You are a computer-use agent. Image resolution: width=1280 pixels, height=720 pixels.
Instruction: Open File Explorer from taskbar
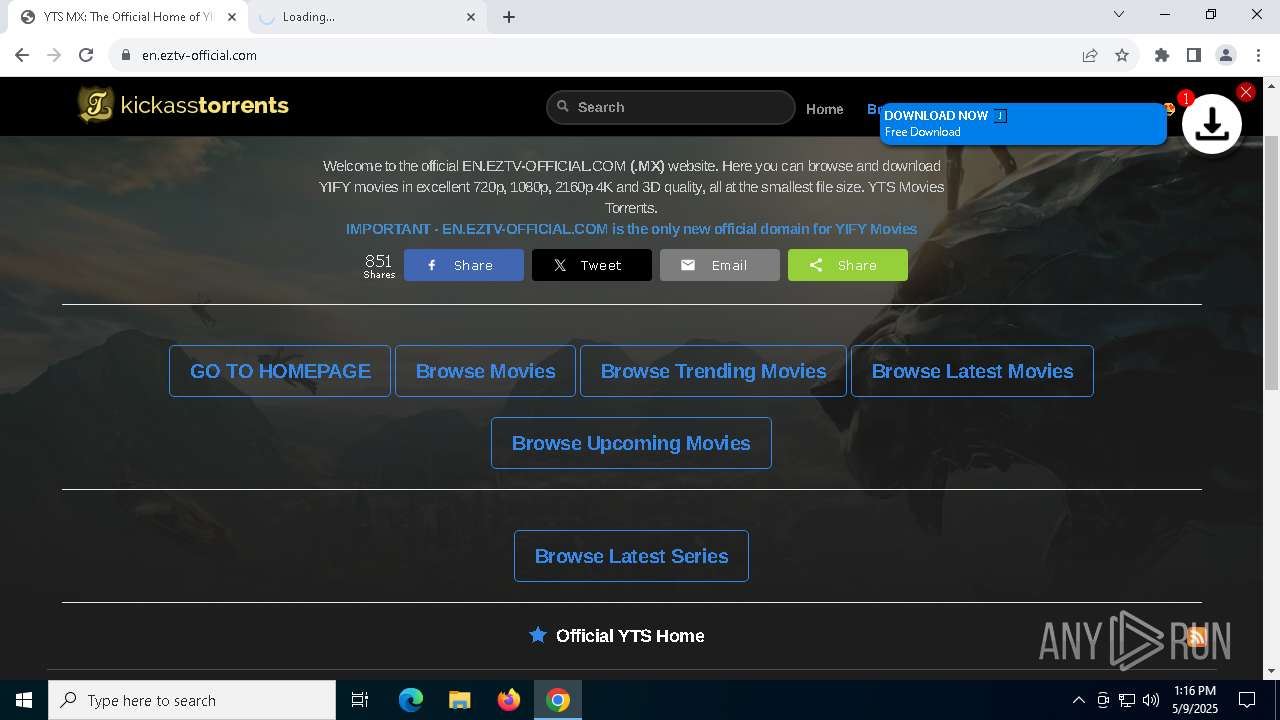point(459,700)
